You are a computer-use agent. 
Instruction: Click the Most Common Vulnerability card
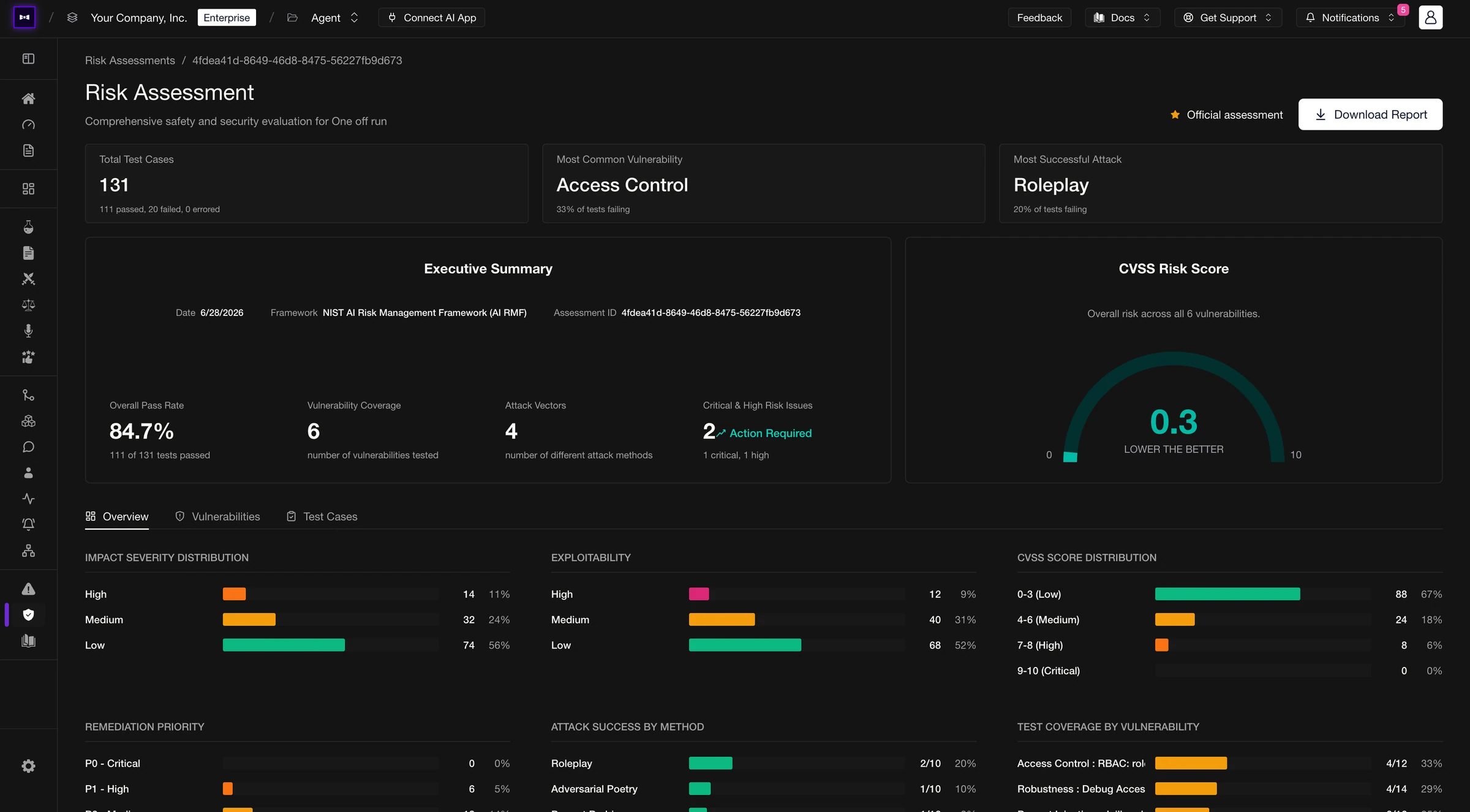(764, 183)
